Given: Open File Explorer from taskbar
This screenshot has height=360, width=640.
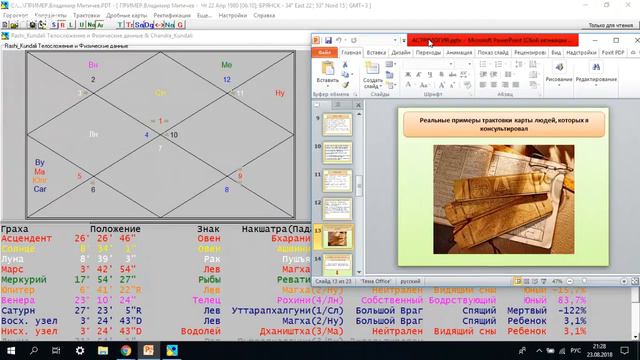Looking at the screenshot, I should tap(102, 351).
